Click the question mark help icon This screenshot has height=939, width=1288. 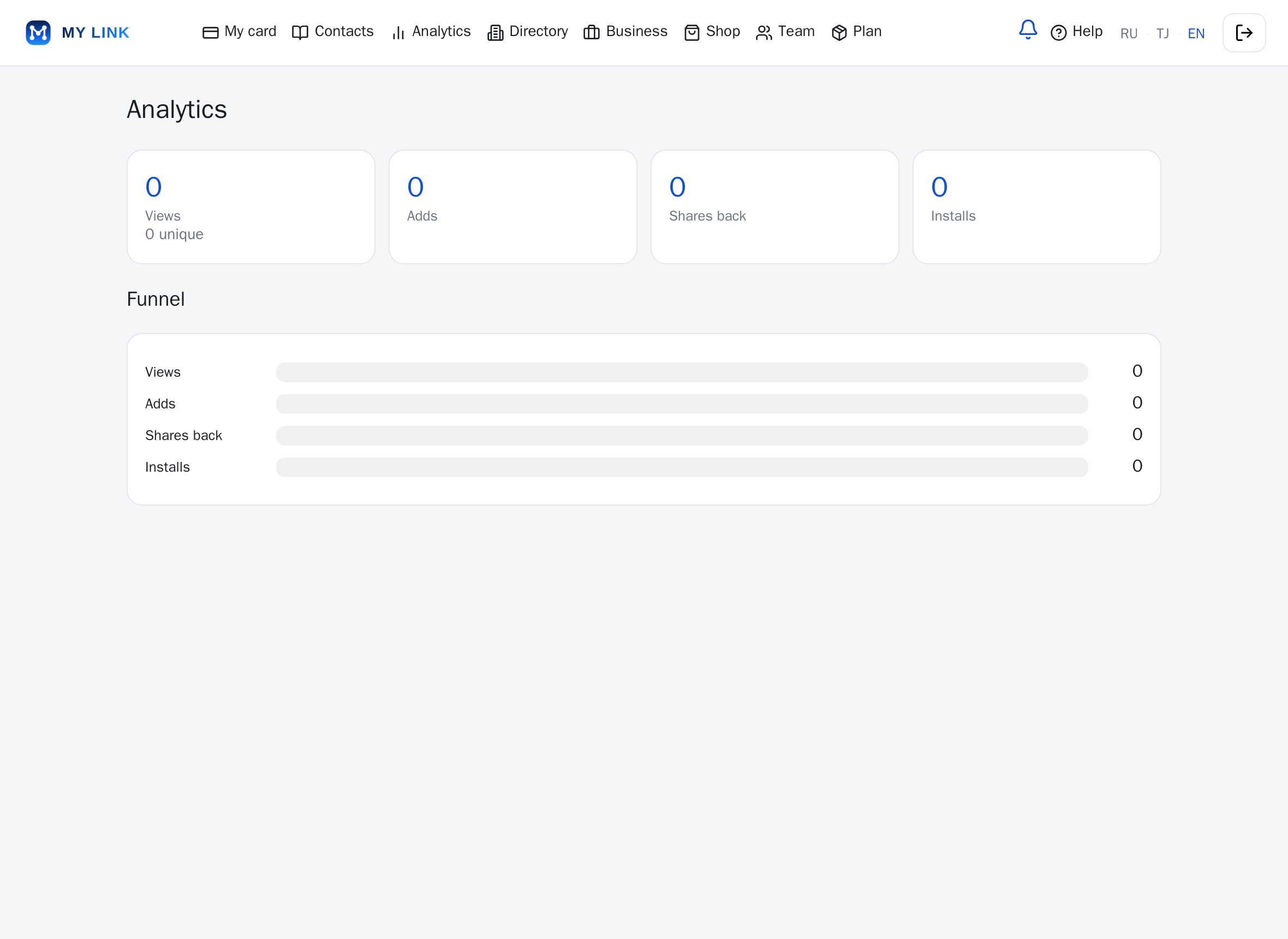pyautogui.click(x=1058, y=33)
